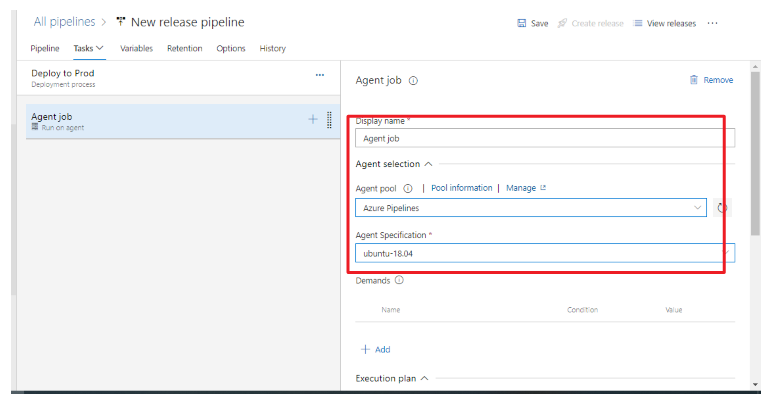Image resolution: width=772 pixels, height=402 pixels.
Task: Switch to the History tab
Action: tap(273, 48)
